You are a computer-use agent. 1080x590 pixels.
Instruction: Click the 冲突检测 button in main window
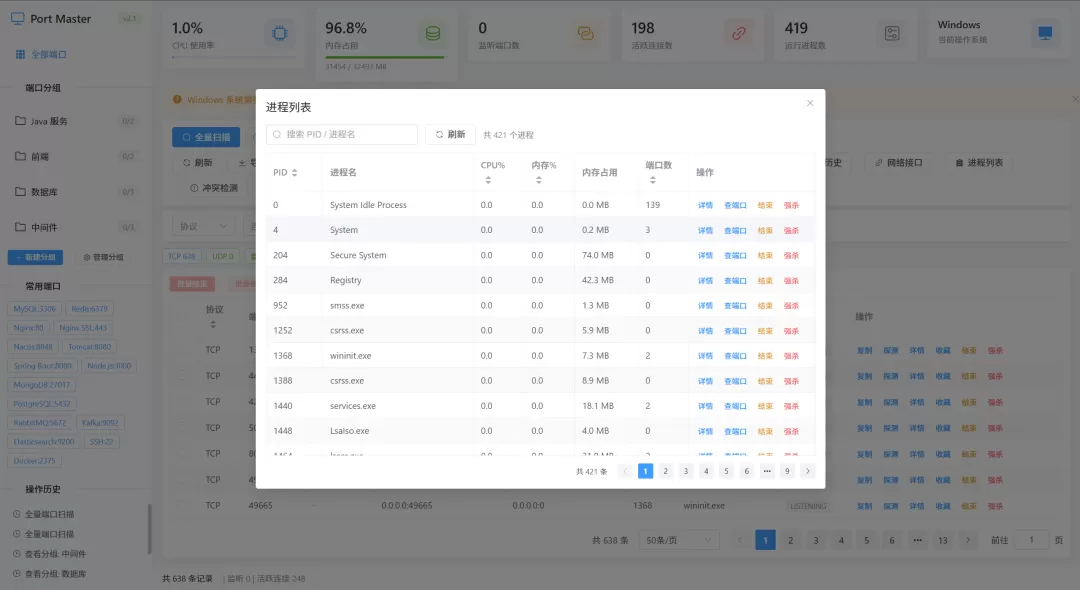point(214,188)
